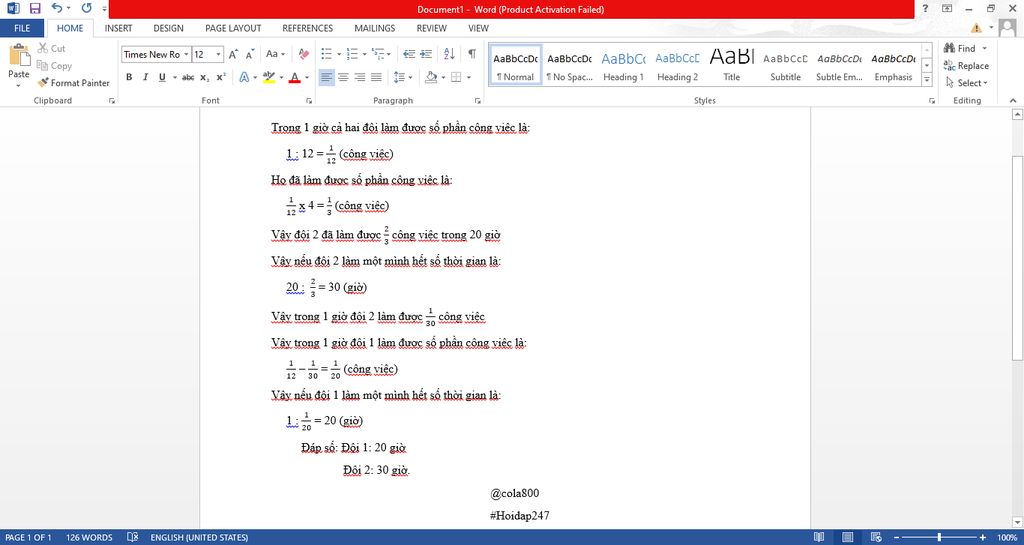Apply multilevel list
The height and width of the screenshot is (545, 1024).
[379, 54]
